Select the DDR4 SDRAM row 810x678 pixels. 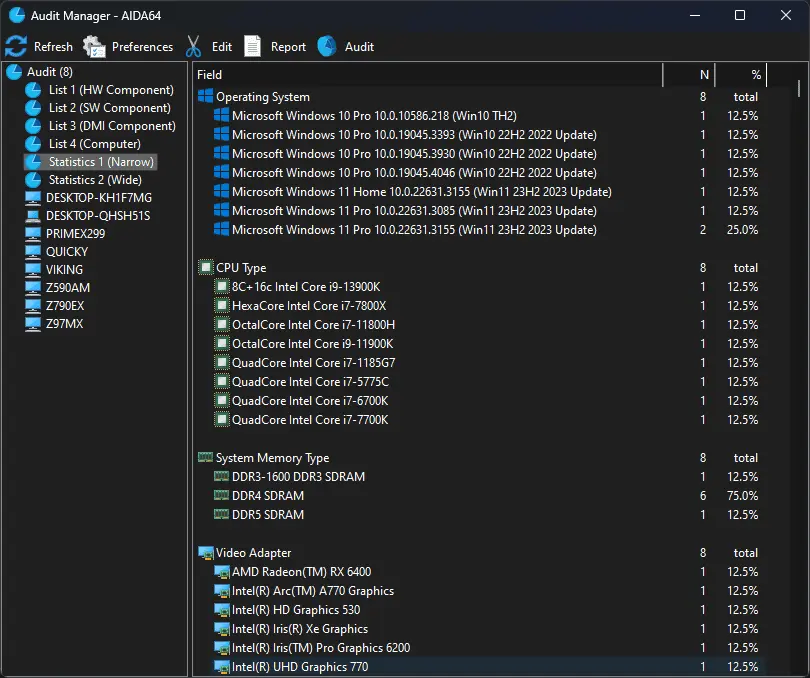[478, 496]
